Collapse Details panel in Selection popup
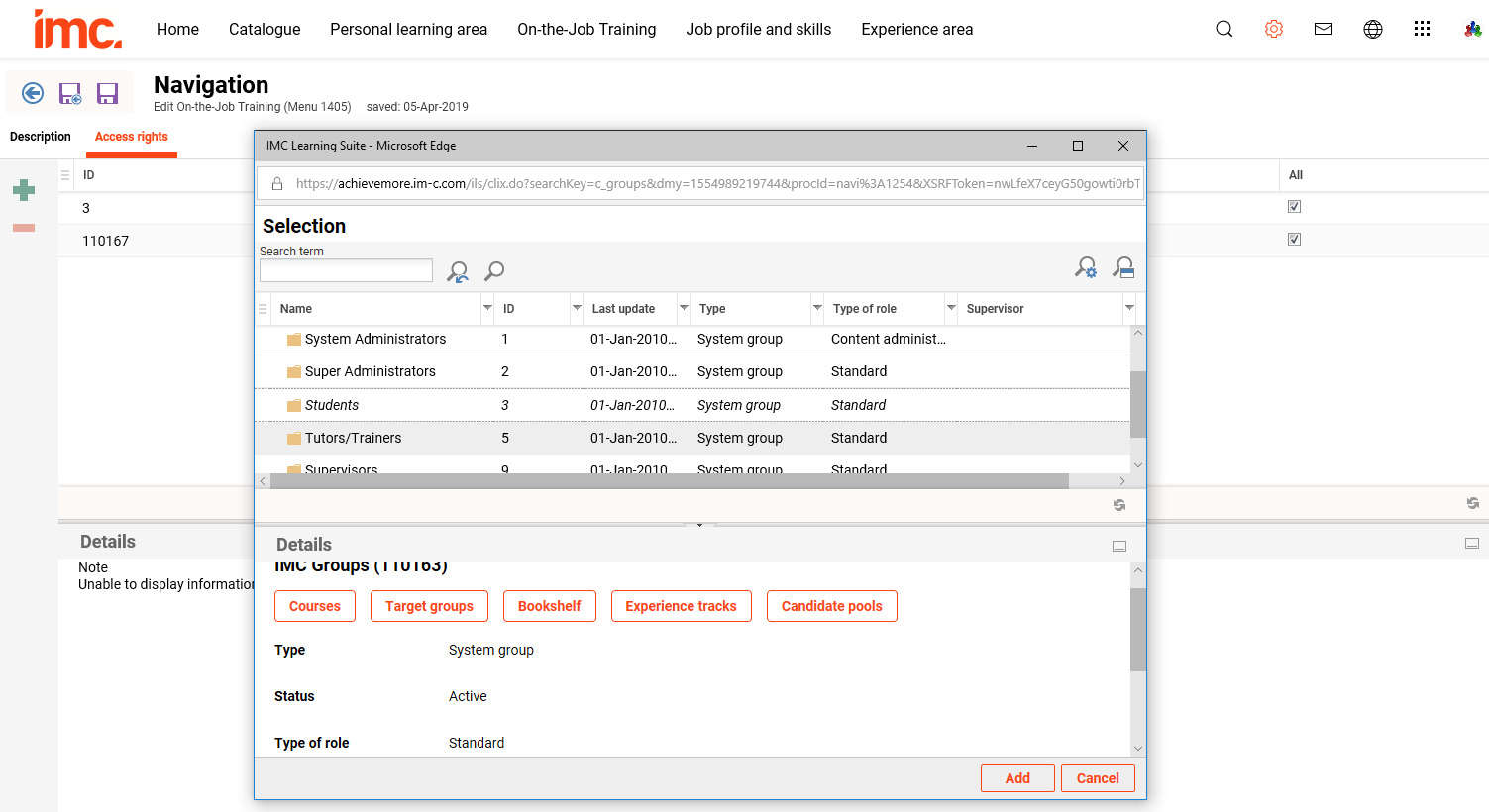The image size is (1489, 812). click(1119, 546)
